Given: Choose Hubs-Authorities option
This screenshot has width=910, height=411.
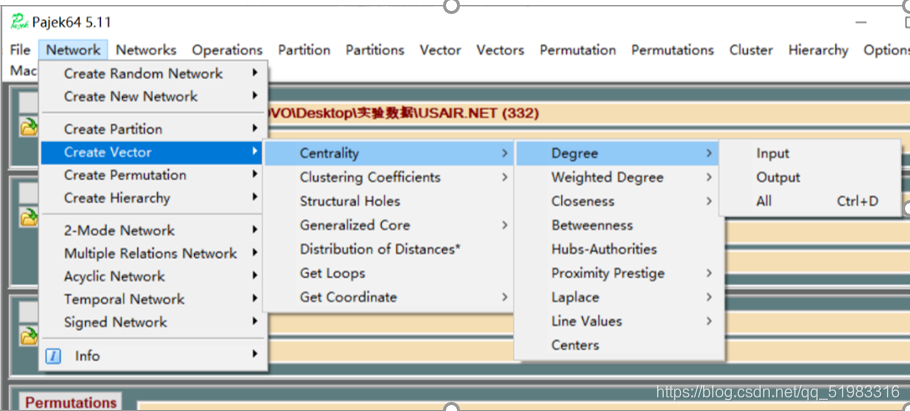Looking at the screenshot, I should pos(618,249).
